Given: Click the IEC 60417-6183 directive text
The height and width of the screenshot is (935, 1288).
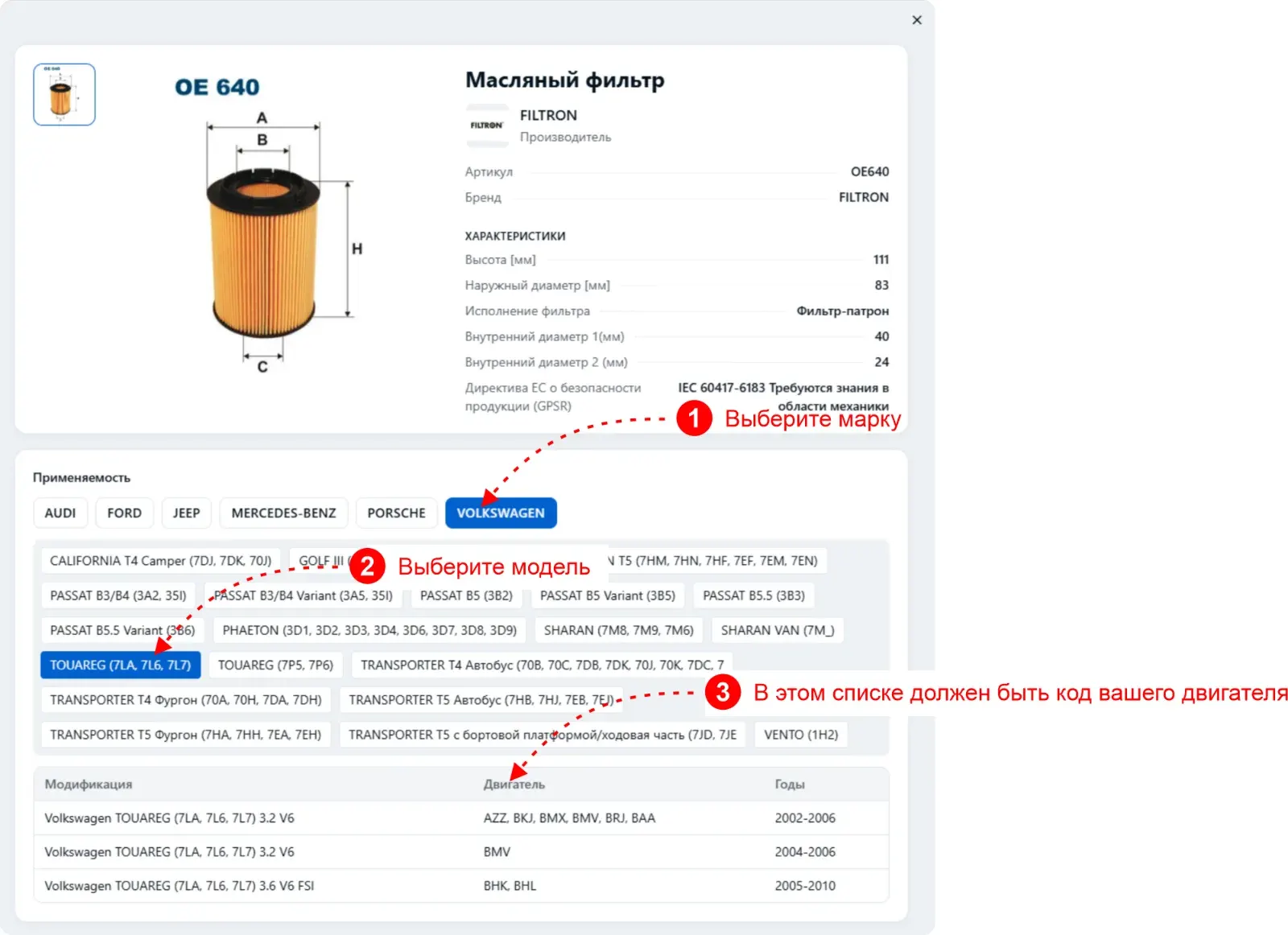Looking at the screenshot, I should click(783, 397).
